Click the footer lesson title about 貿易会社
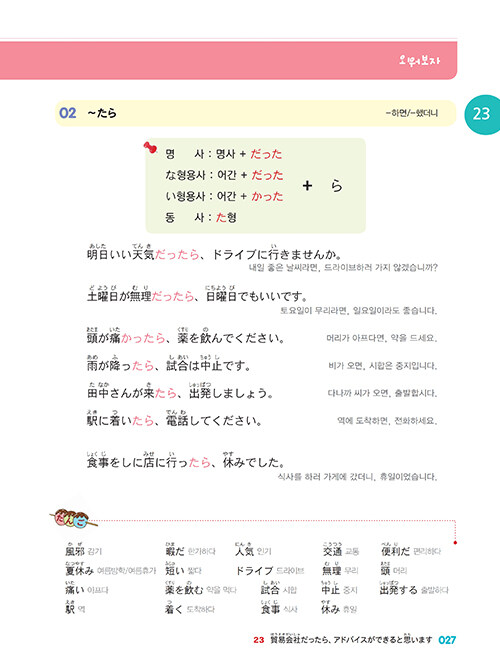 tap(351, 639)
